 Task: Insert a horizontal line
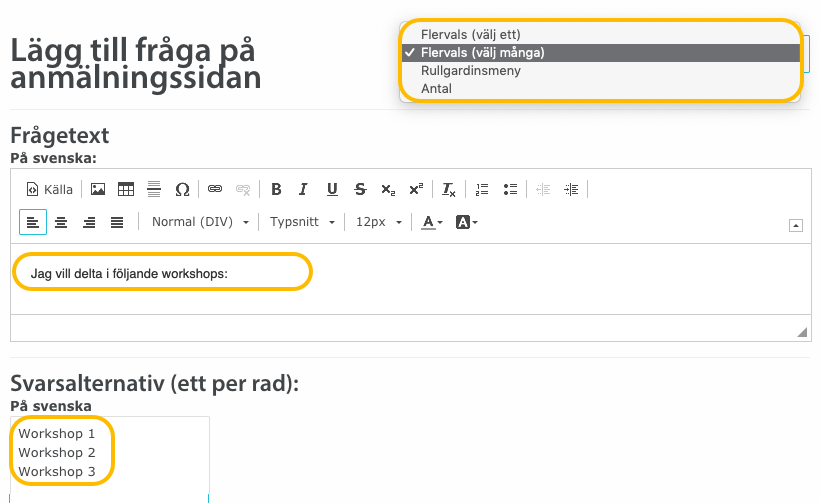coord(154,189)
